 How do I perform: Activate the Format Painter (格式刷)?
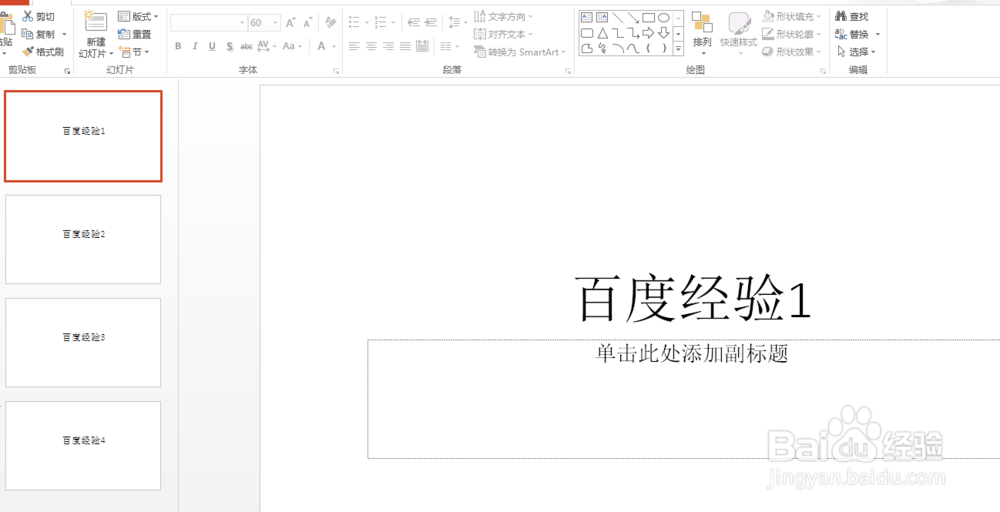coord(43,52)
